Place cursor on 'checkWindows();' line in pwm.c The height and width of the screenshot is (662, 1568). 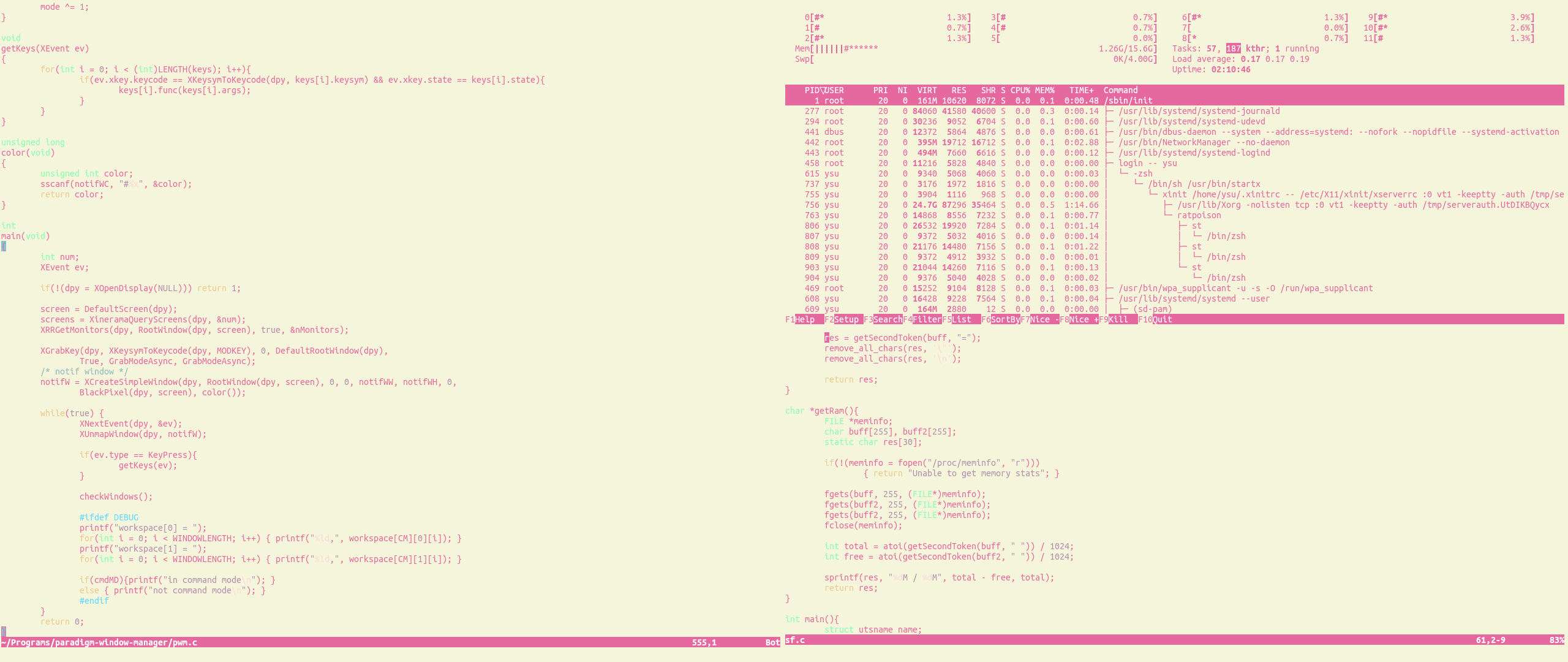point(116,496)
